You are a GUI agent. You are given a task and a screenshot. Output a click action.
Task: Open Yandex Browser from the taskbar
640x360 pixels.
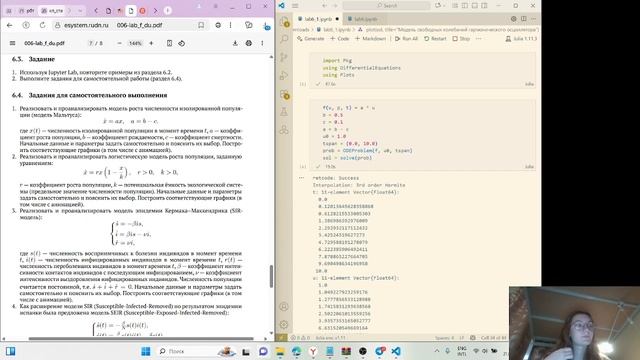(313, 351)
